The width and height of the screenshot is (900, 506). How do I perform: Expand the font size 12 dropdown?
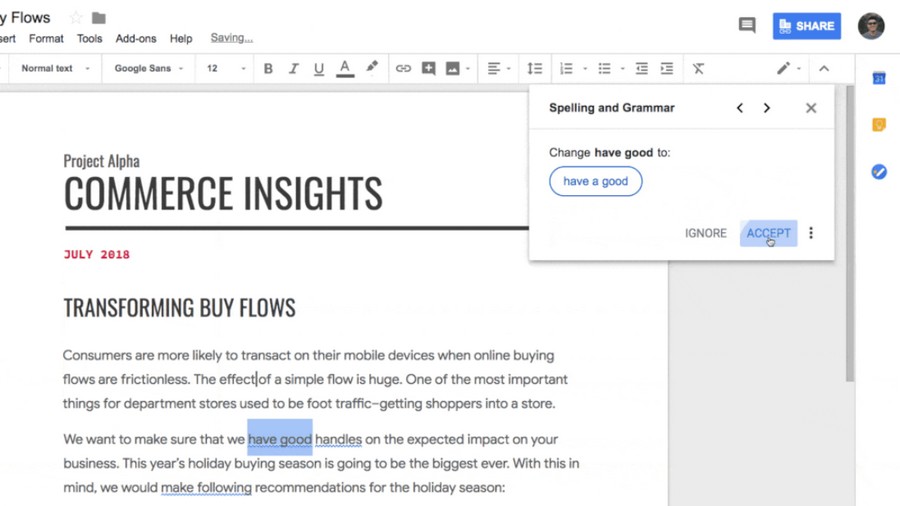click(226, 68)
